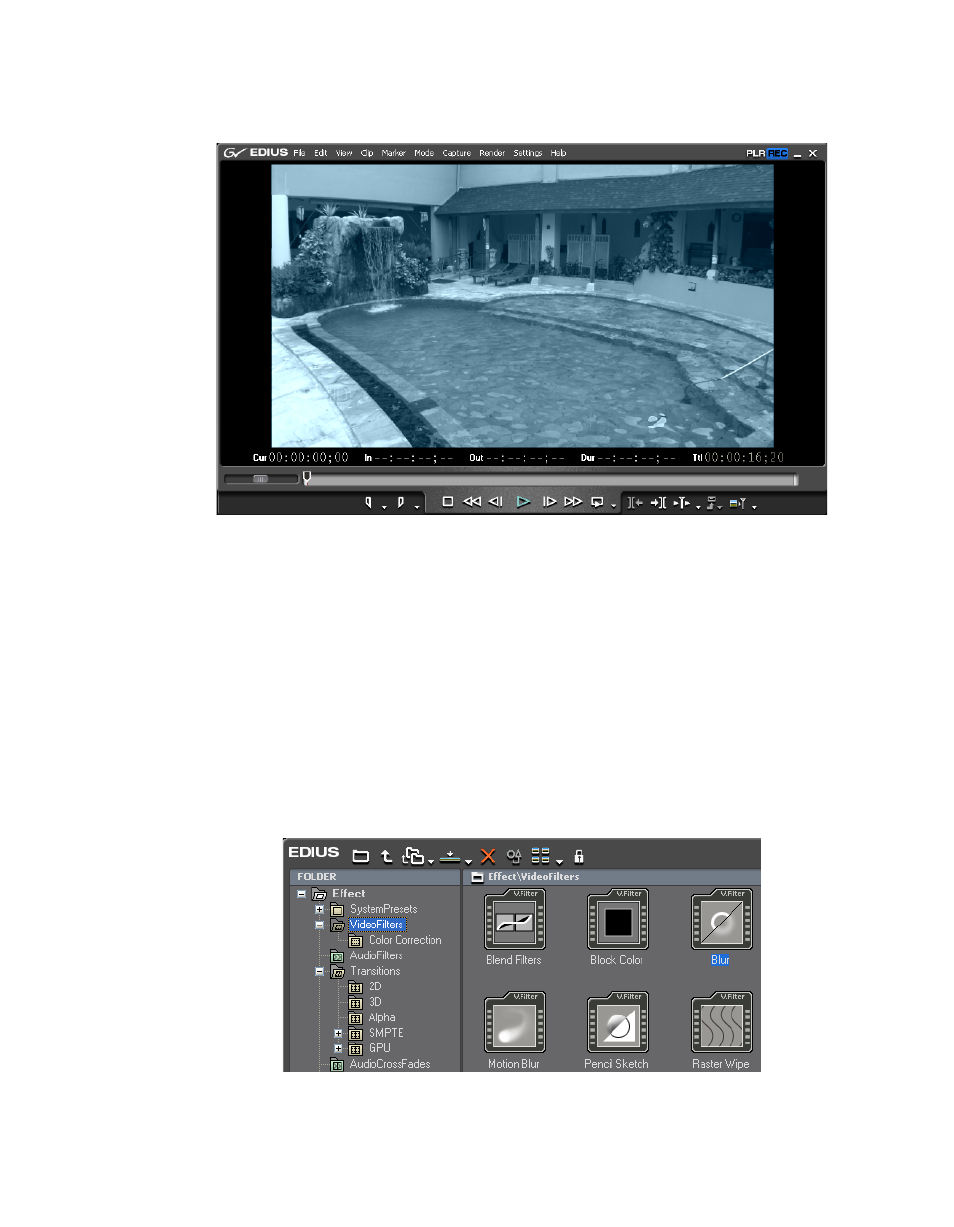
Task: Click the folder view icon in Effect palette
Action: (361, 856)
